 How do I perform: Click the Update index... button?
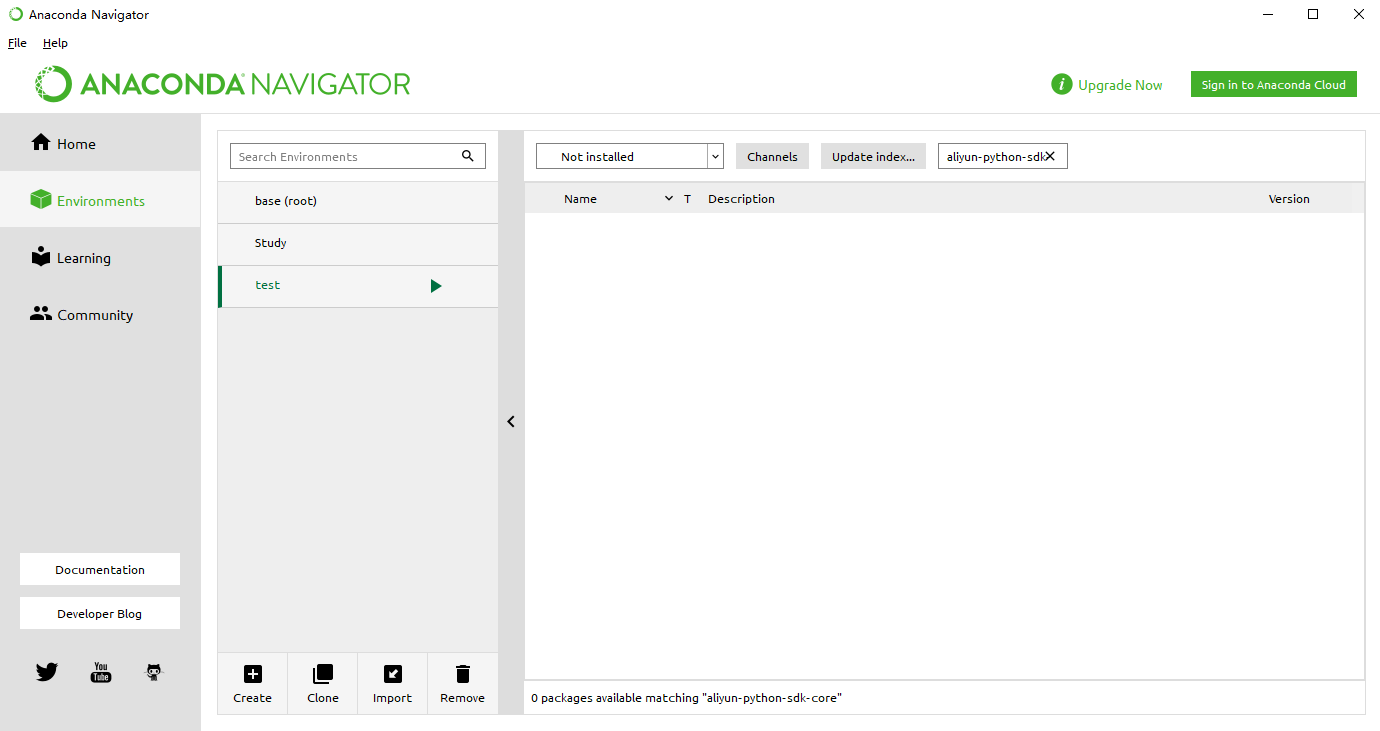873,156
